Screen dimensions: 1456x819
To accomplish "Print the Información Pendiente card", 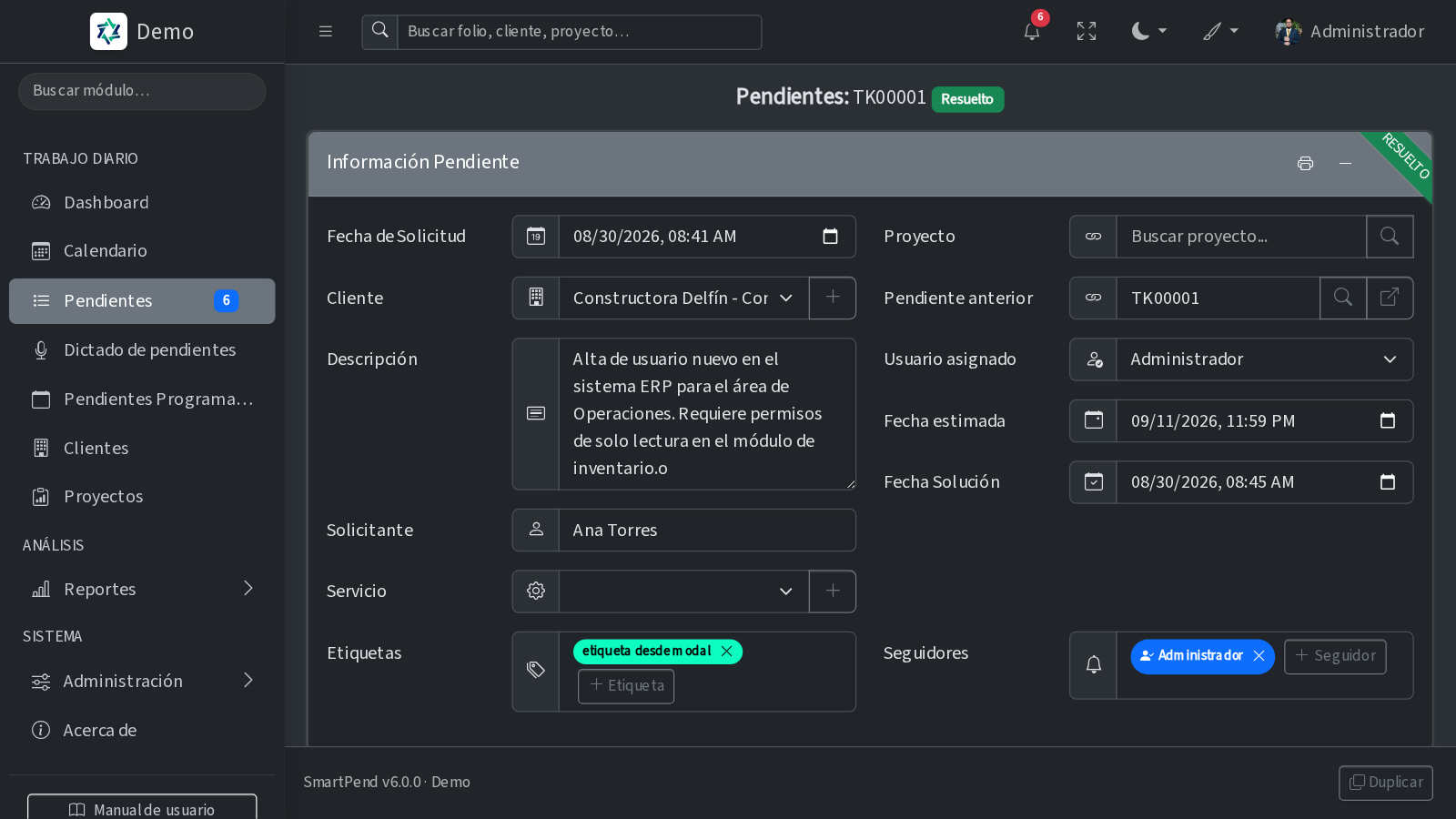I will (1305, 163).
